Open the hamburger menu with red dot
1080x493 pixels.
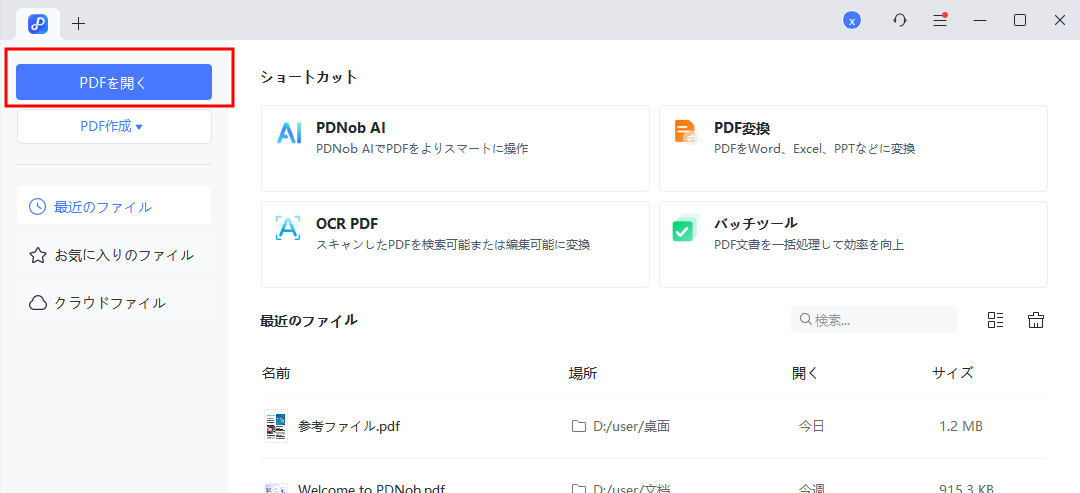(x=940, y=21)
